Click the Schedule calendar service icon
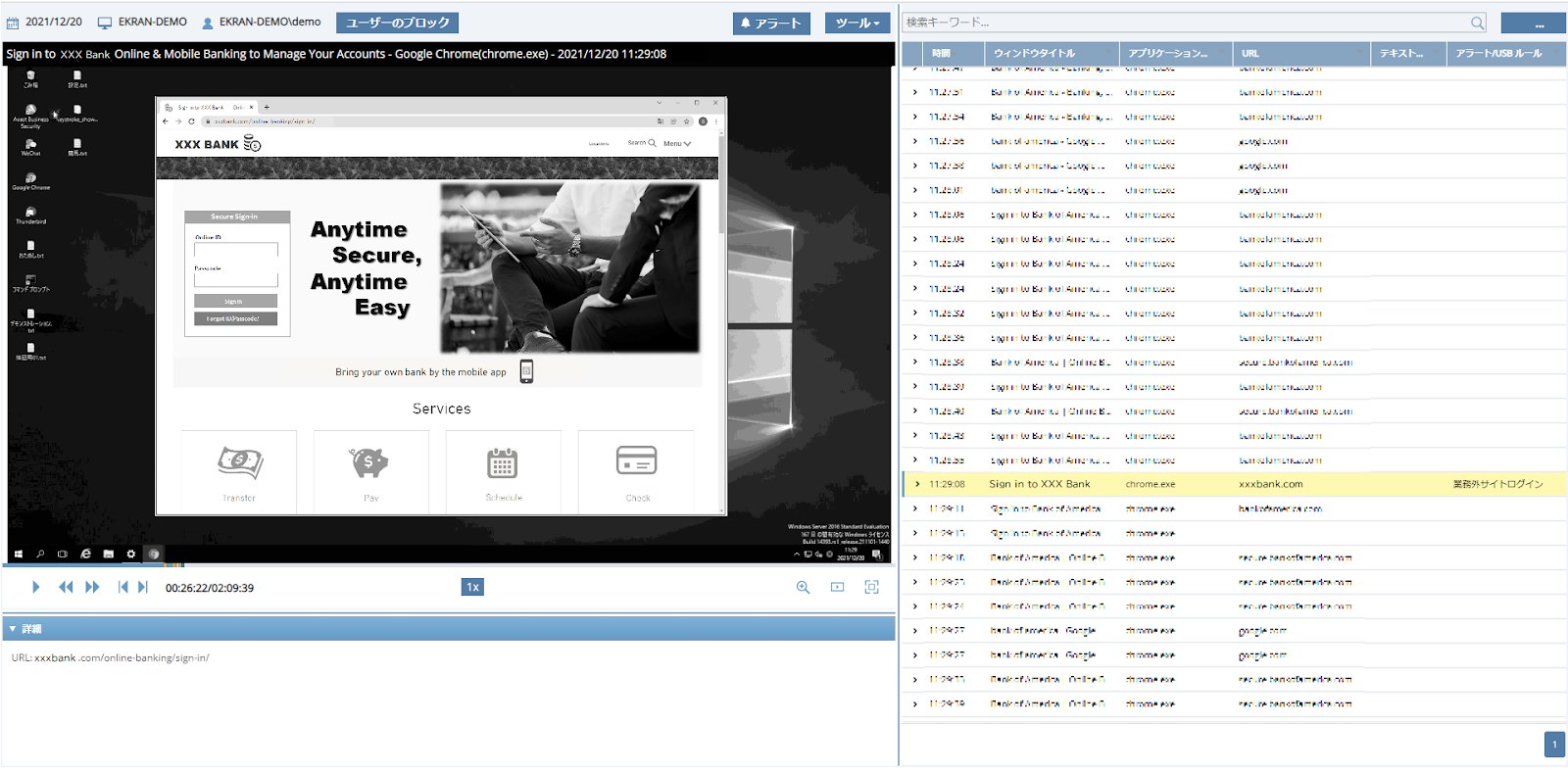This screenshot has width=1568, height=773. (502, 461)
